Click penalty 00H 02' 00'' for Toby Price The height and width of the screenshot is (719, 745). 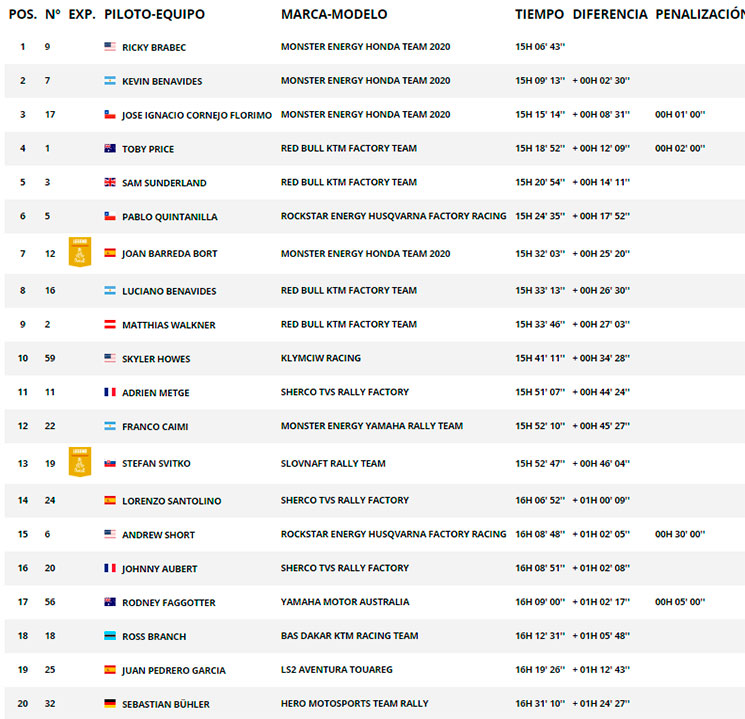680,148
